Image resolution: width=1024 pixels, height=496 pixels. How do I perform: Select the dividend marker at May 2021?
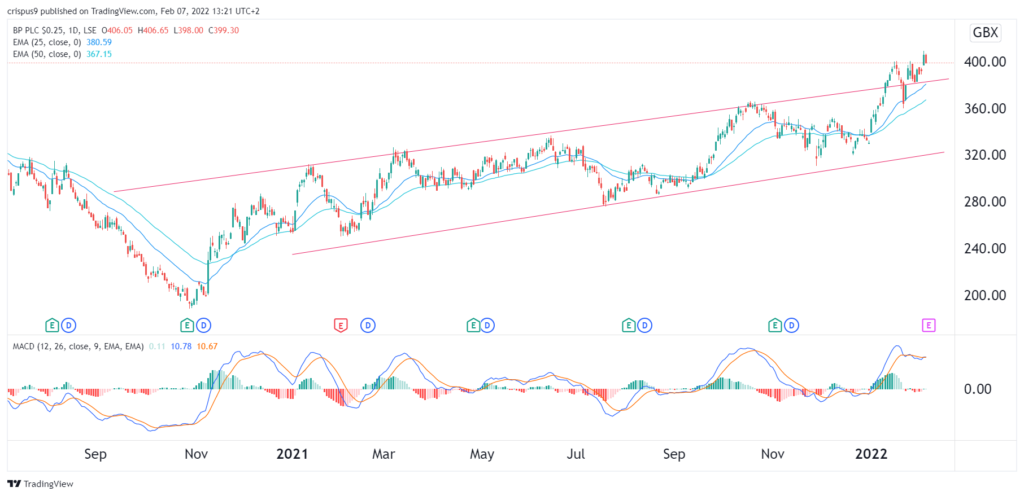click(x=488, y=324)
